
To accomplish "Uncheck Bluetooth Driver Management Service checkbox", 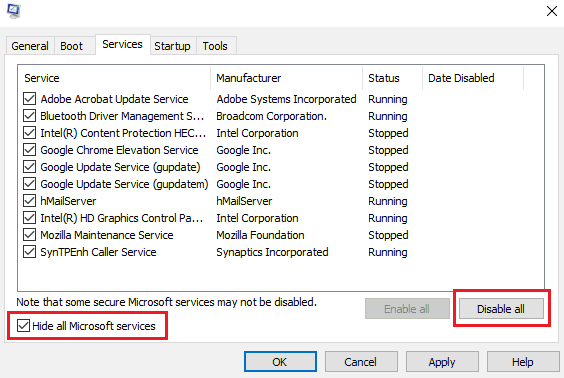I will tap(29, 116).
